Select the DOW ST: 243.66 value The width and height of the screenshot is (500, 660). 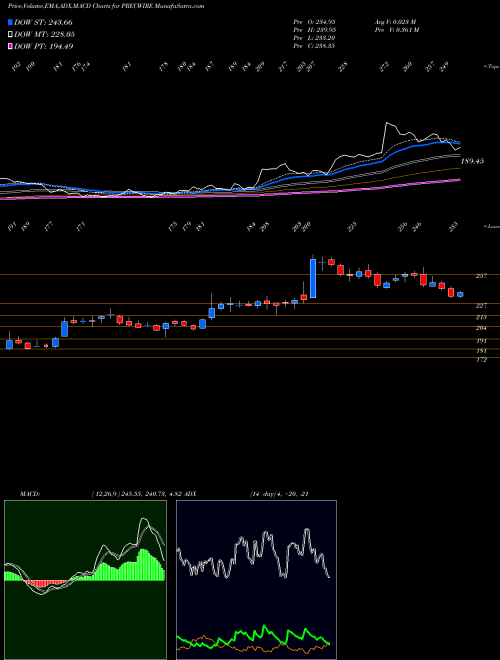click(43, 22)
